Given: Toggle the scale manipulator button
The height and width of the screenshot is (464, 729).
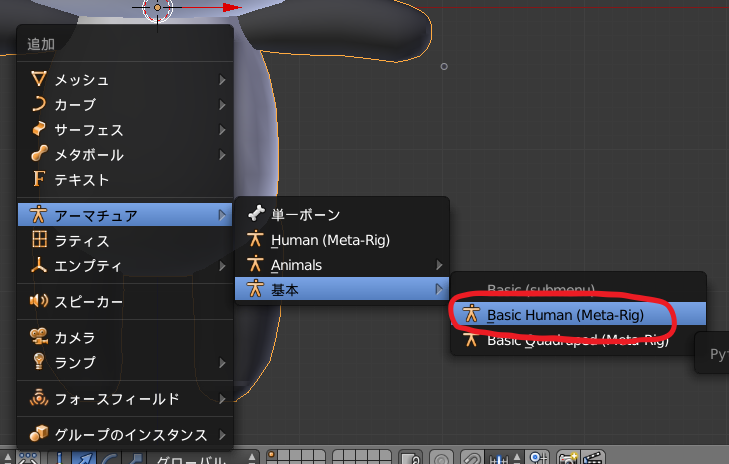Looking at the screenshot, I should 133,458.
